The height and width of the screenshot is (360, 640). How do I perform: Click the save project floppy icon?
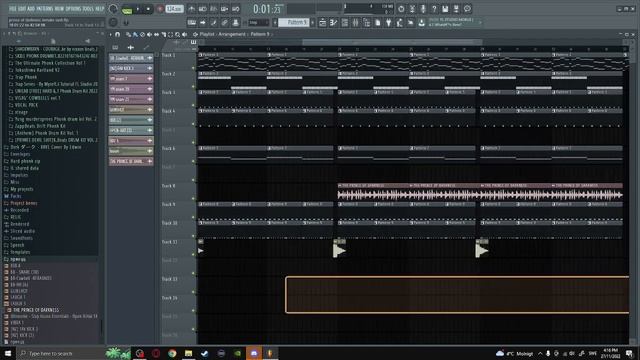[x=445, y=9]
